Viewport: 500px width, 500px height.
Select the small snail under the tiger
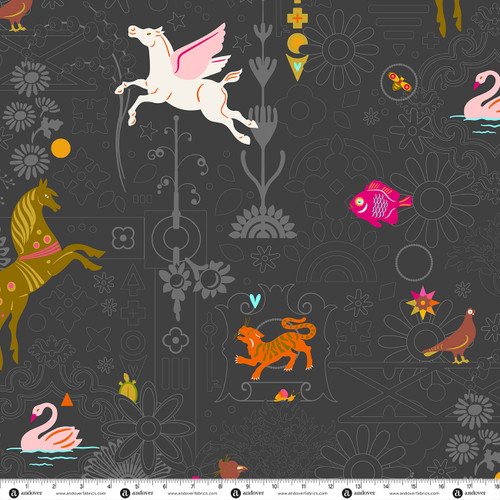285,395
